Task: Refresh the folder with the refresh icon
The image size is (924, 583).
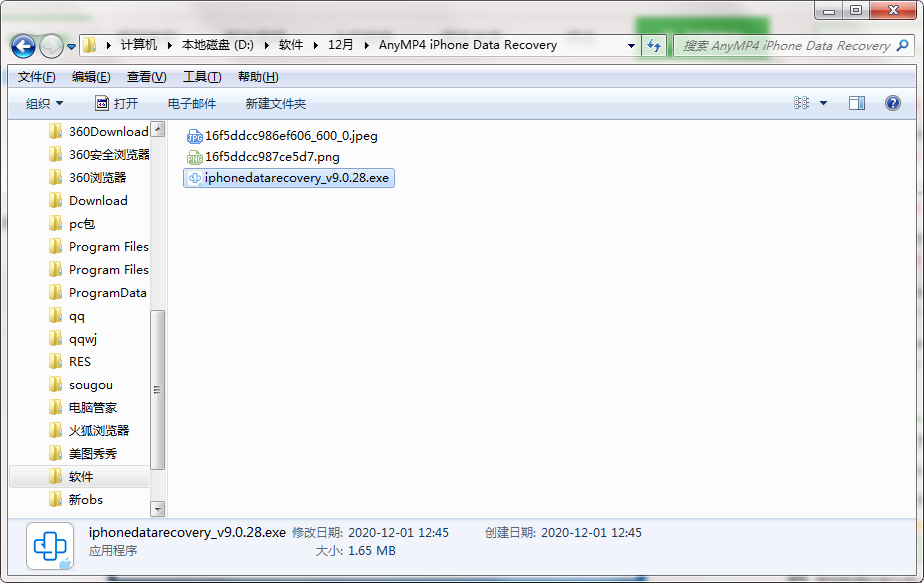Action: coord(654,45)
